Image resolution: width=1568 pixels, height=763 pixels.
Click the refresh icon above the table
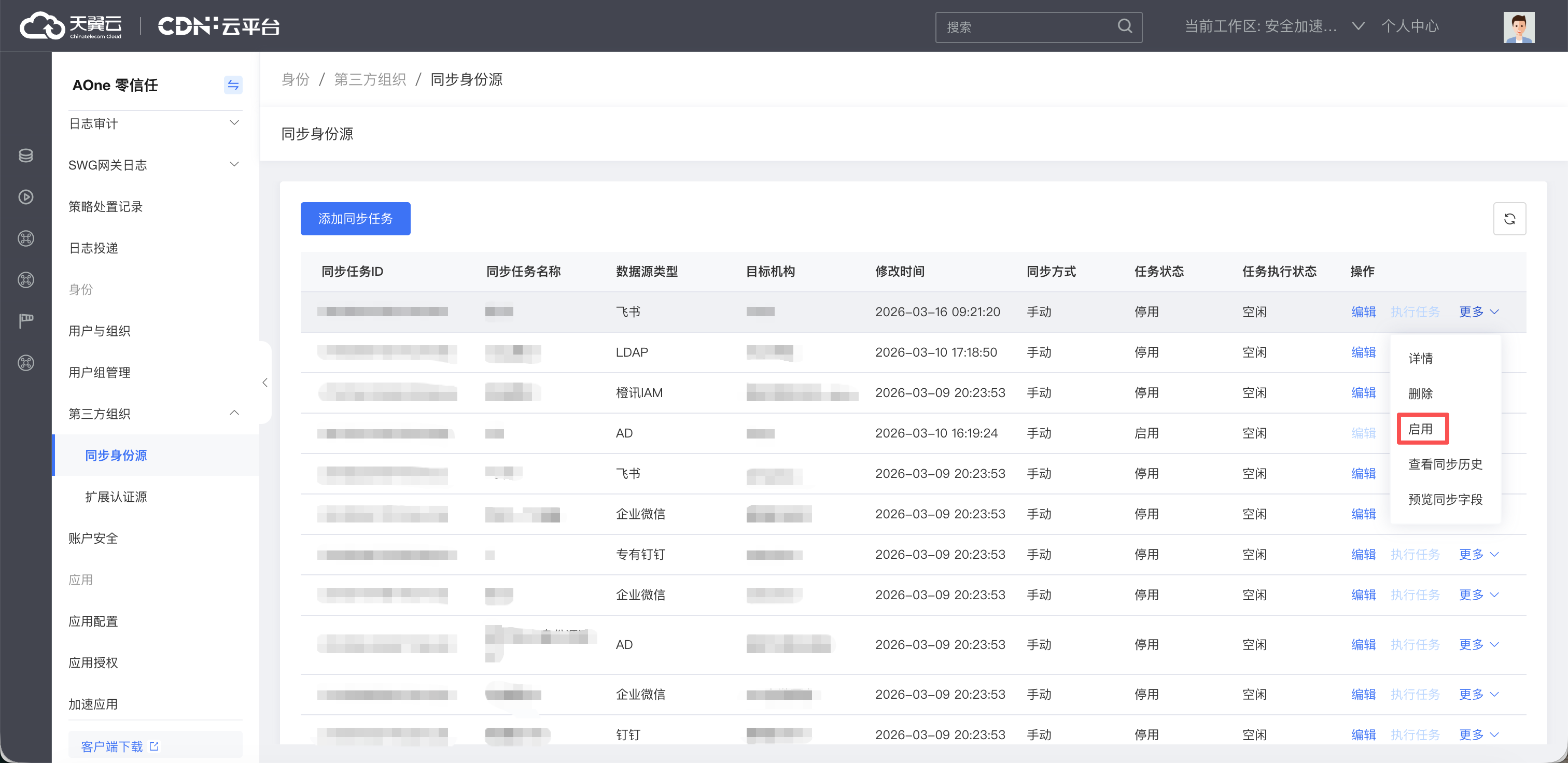pyautogui.click(x=1509, y=219)
